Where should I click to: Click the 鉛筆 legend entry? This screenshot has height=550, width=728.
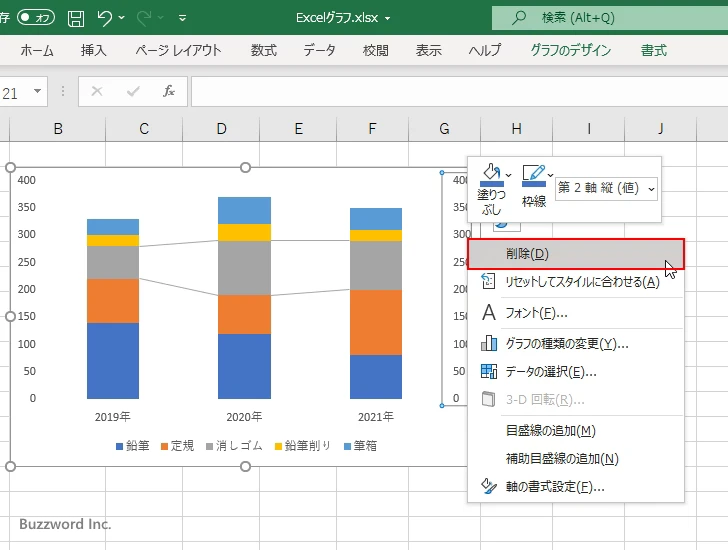[133, 446]
